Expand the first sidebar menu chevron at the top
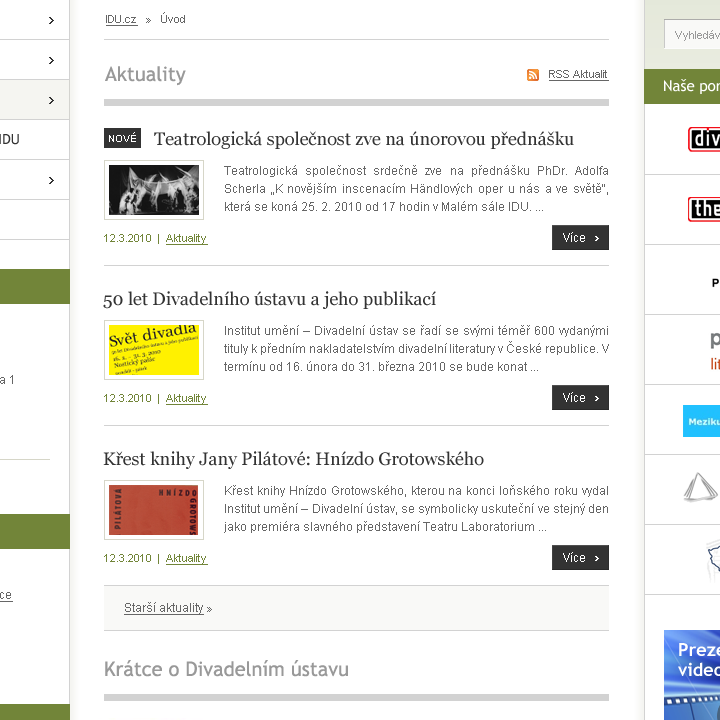Screen dimensions: 720x720 (51, 20)
